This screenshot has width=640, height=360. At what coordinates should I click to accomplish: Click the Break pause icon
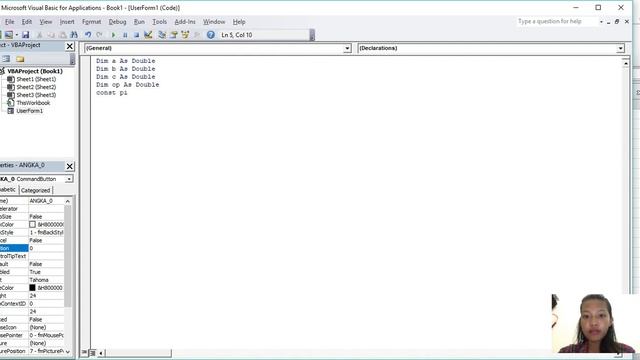click(125, 35)
